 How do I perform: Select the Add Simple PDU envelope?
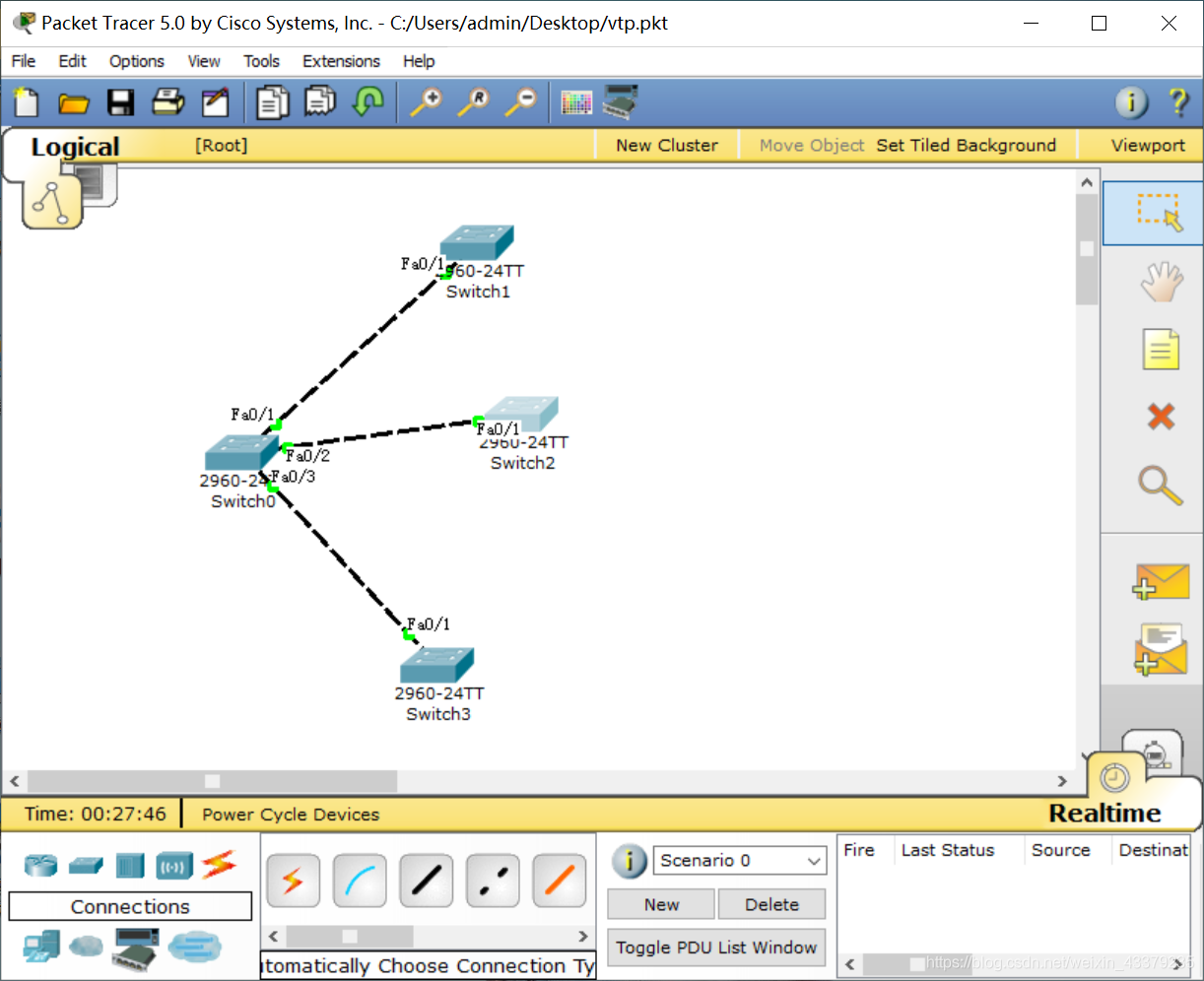pyautogui.click(x=1161, y=582)
